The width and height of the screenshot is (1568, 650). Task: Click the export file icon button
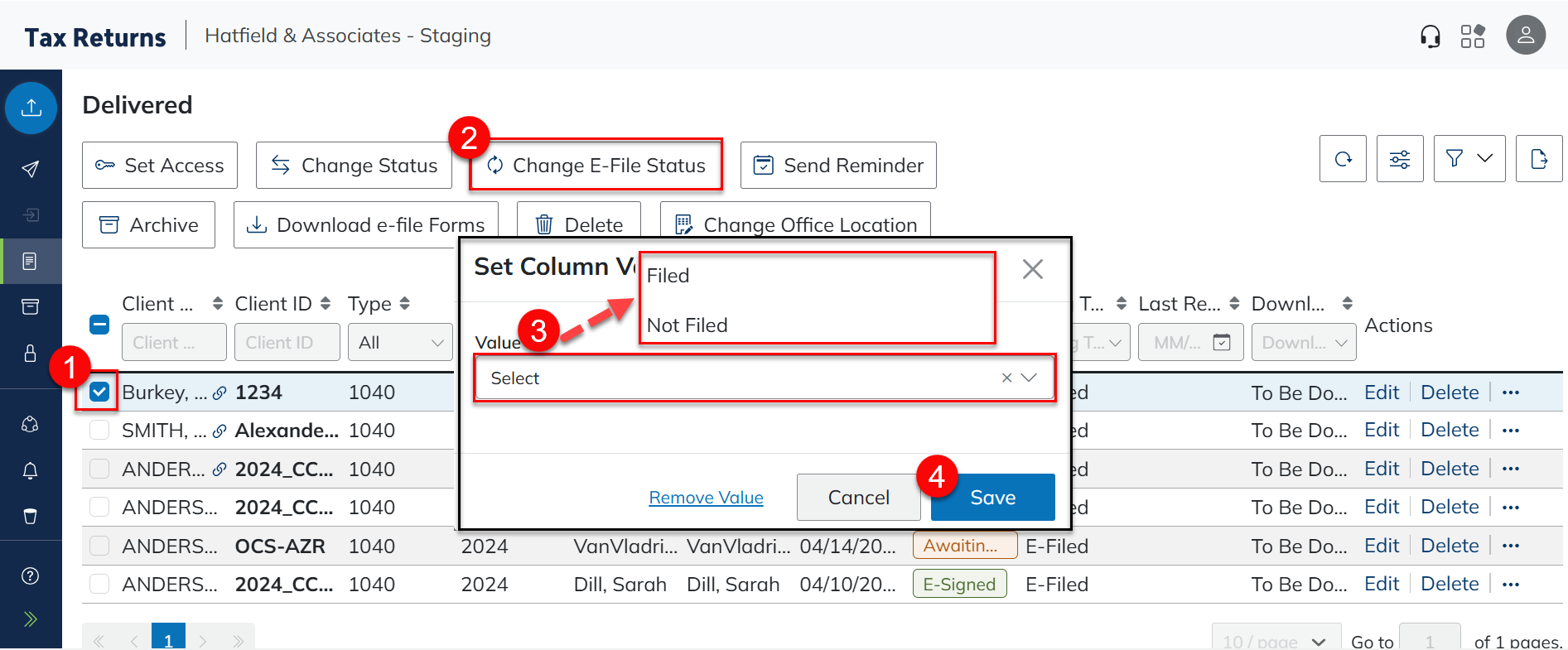(x=1538, y=159)
